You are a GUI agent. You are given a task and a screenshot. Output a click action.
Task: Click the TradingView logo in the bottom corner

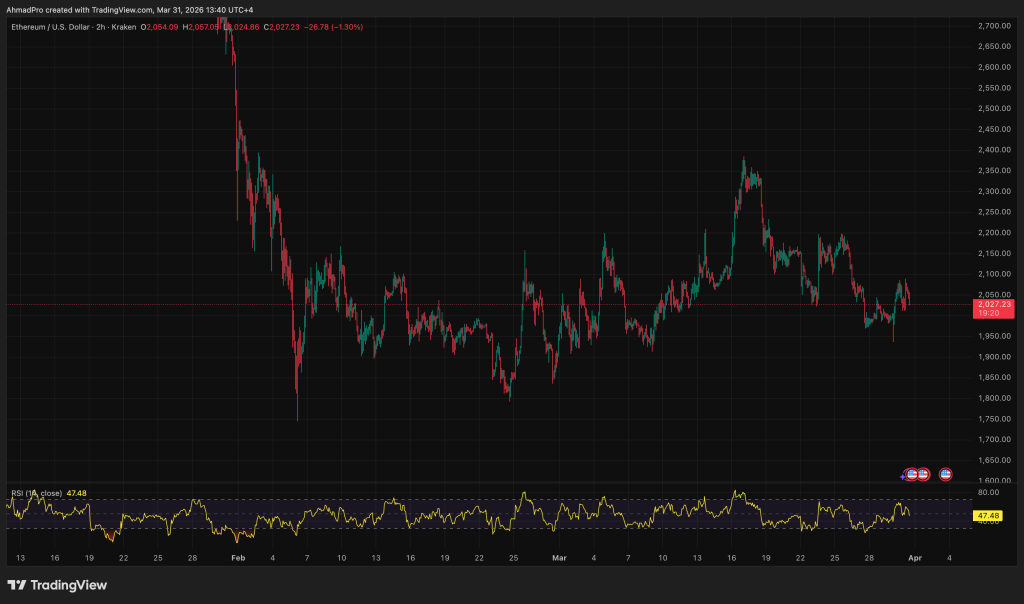pyautogui.click(x=55, y=585)
